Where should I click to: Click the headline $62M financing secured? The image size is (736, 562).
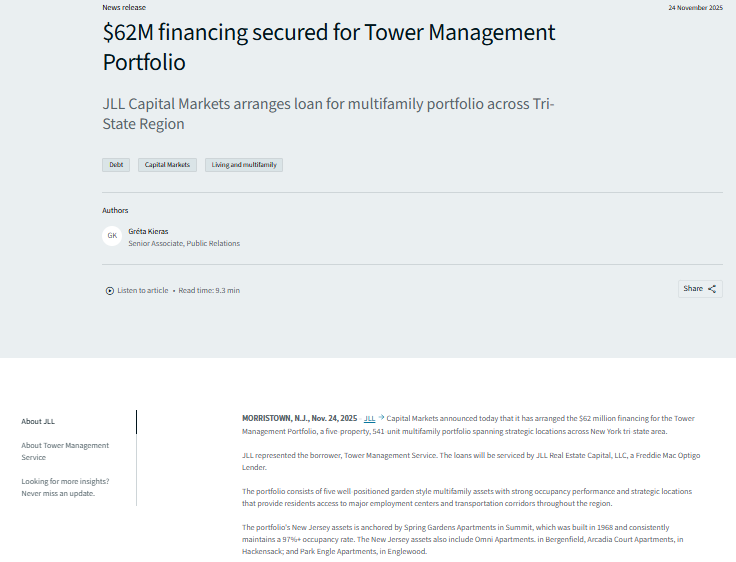pyautogui.click(x=329, y=47)
